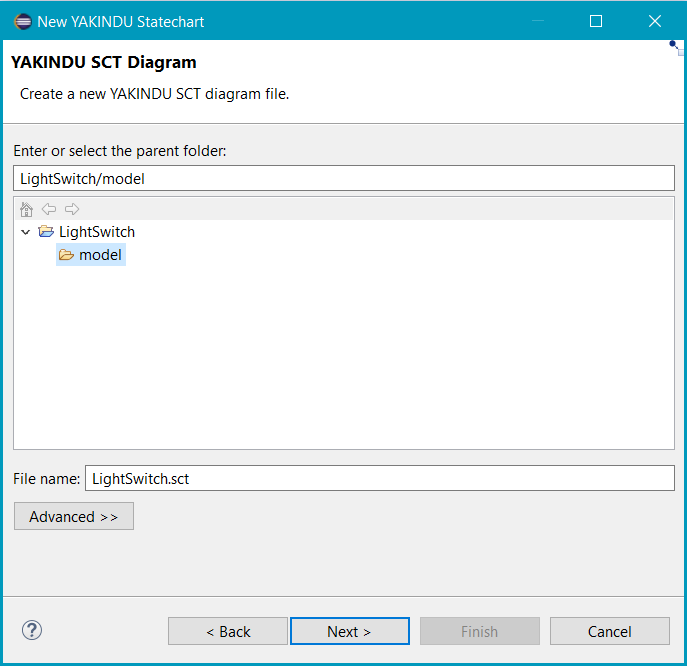The image size is (687, 666).
Task: Expand Advanced >> options
Action: [74, 516]
